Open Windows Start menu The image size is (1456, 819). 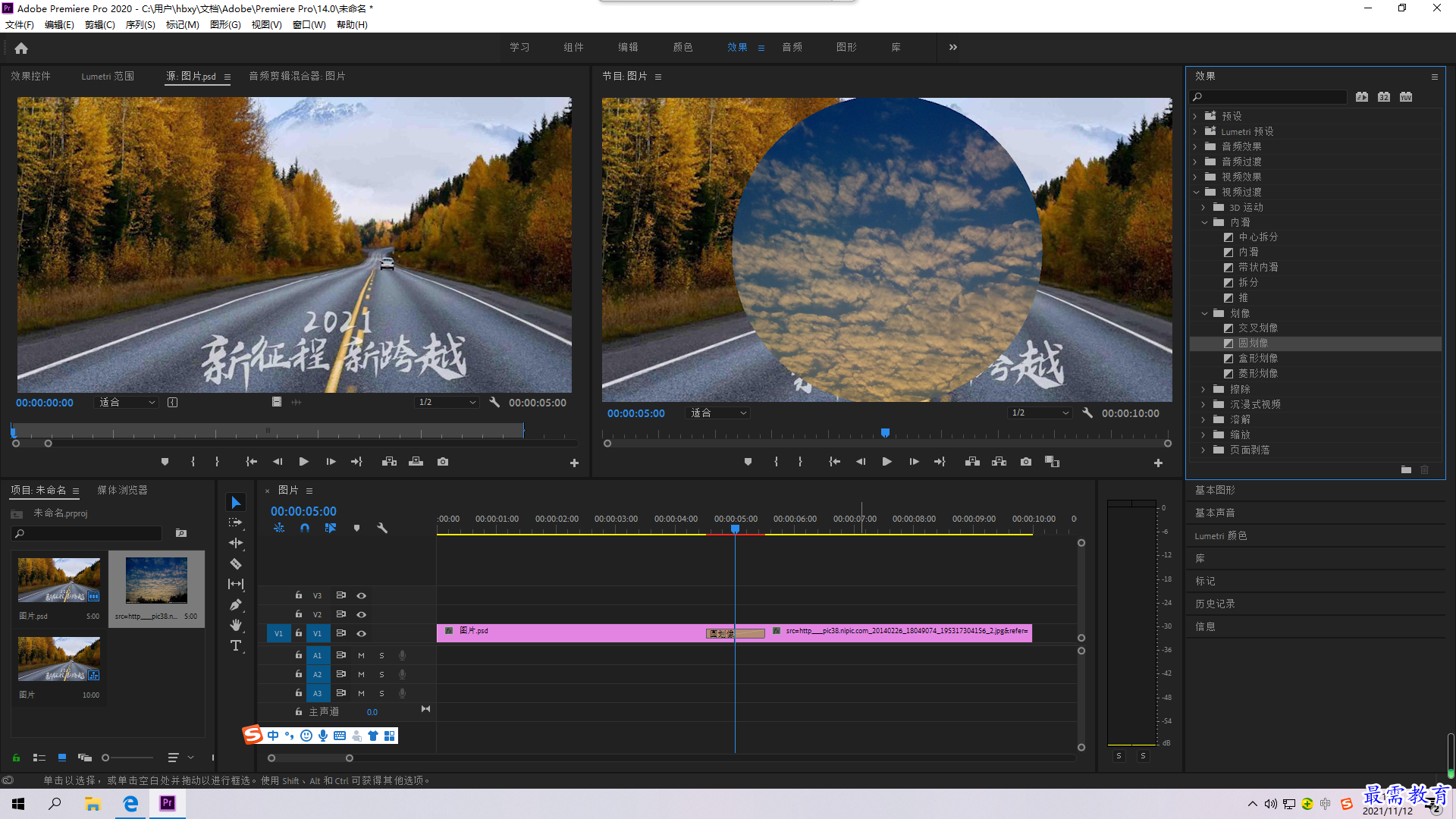click(x=18, y=804)
